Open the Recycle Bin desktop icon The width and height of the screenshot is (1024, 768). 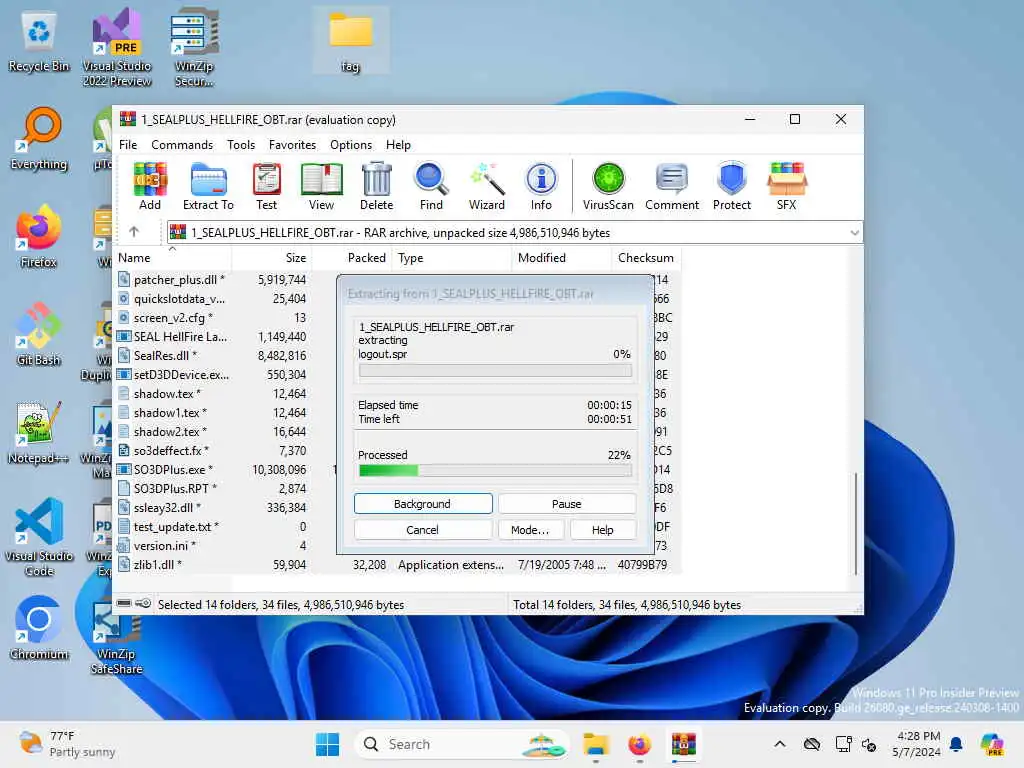[x=39, y=42]
